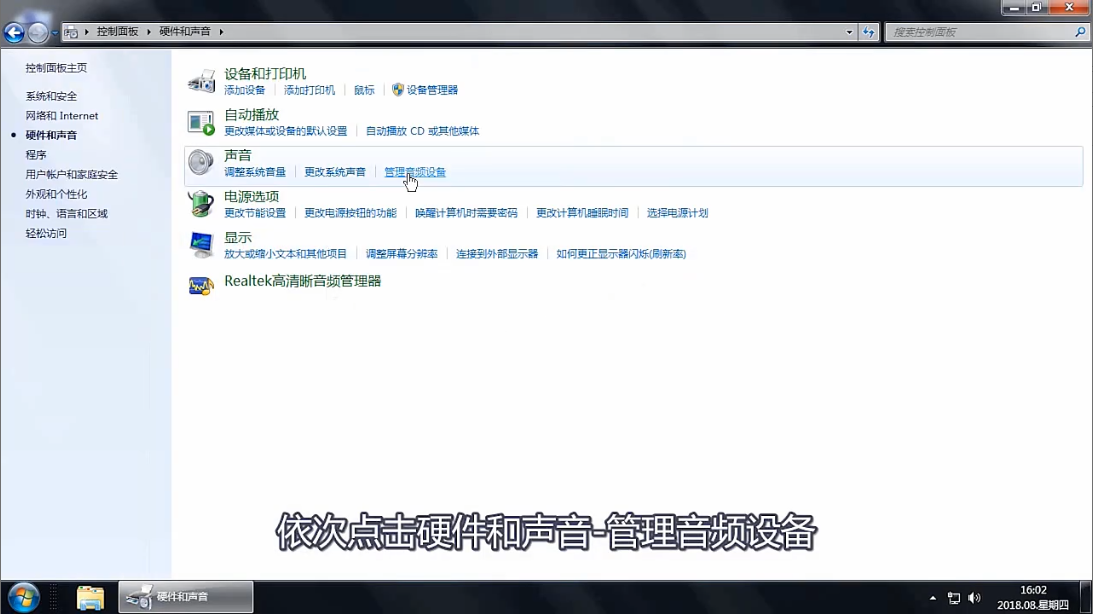Click 连接到外部显示器 link
The image size is (1093, 614).
497,254
